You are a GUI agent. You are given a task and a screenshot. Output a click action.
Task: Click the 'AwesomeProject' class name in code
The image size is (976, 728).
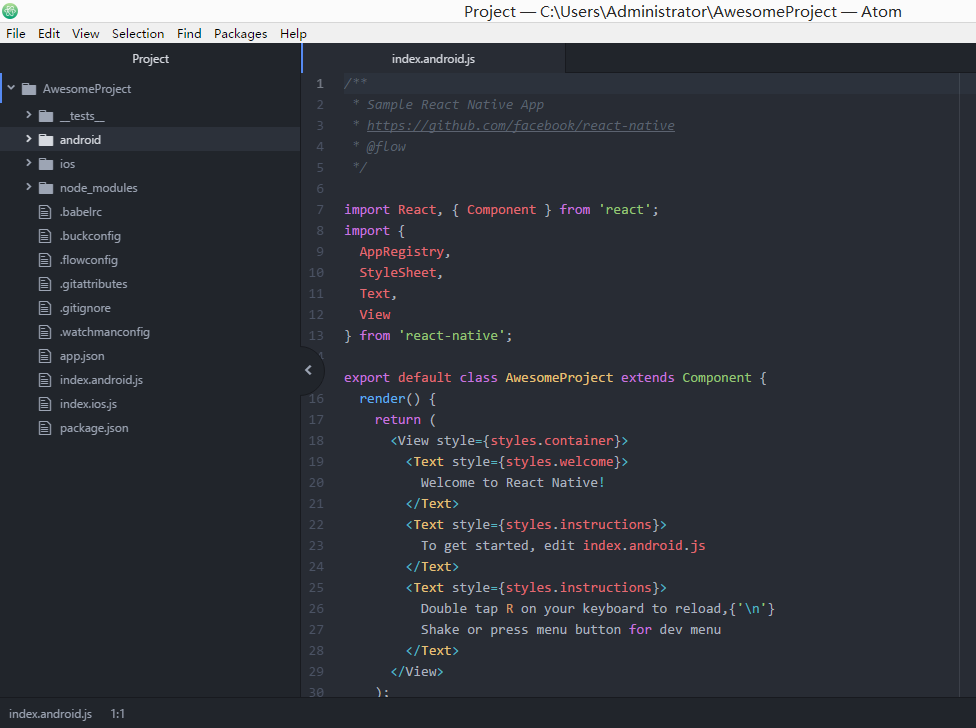pyautogui.click(x=559, y=378)
